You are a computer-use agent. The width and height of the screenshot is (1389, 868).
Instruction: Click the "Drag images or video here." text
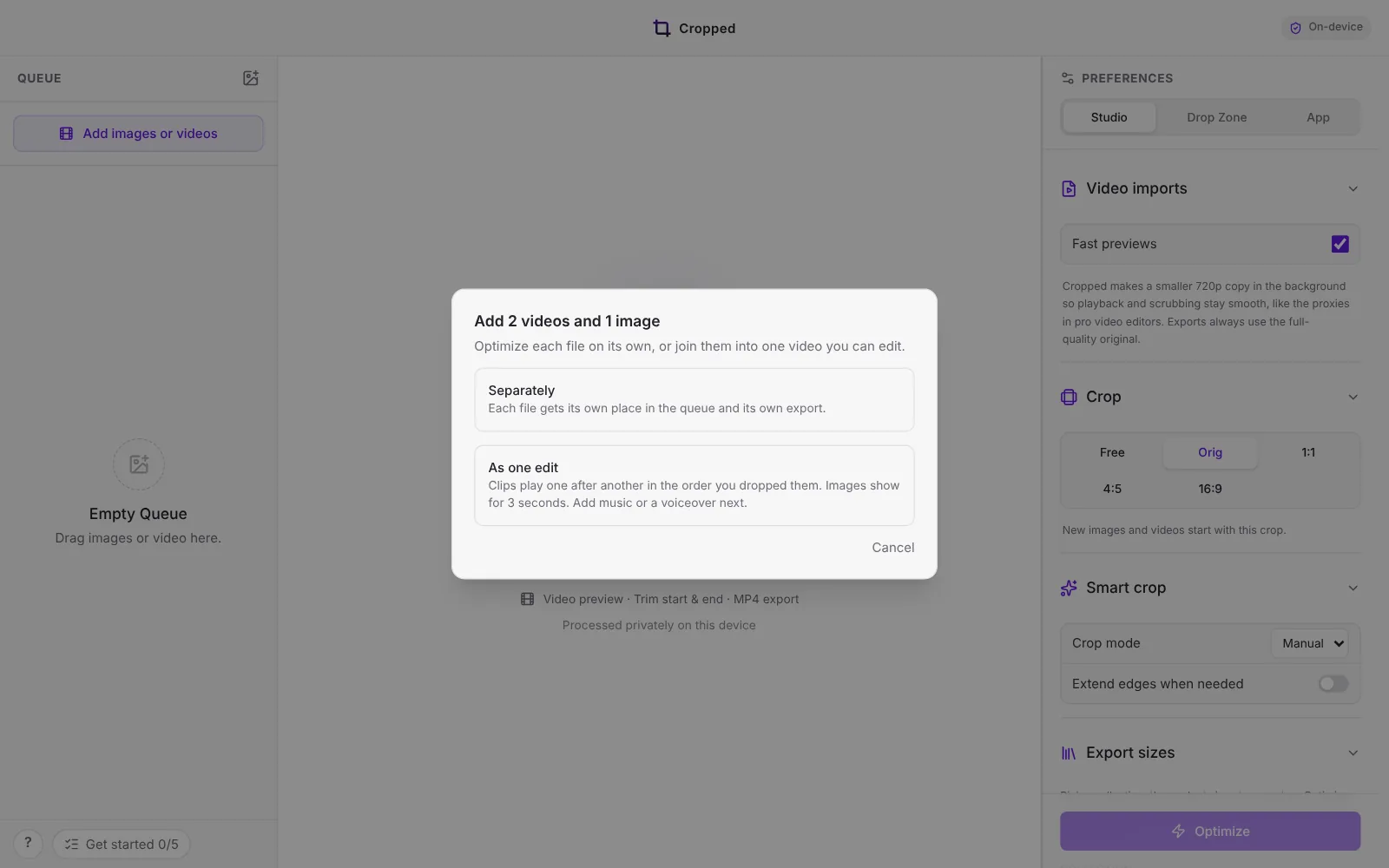138,538
